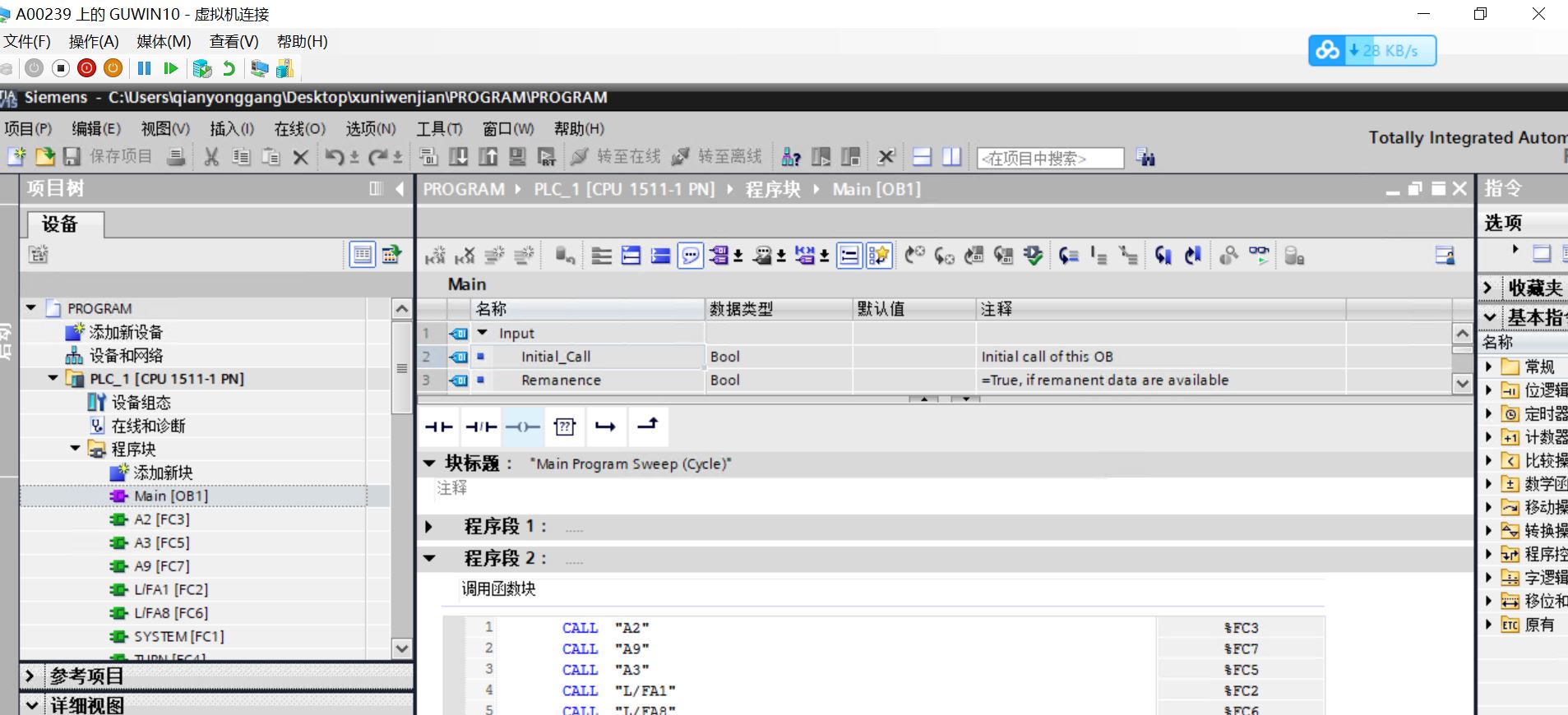The height and width of the screenshot is (715, 1568).
Task: Open the 在线(O) menu
Action: click(x=299, y=129)
